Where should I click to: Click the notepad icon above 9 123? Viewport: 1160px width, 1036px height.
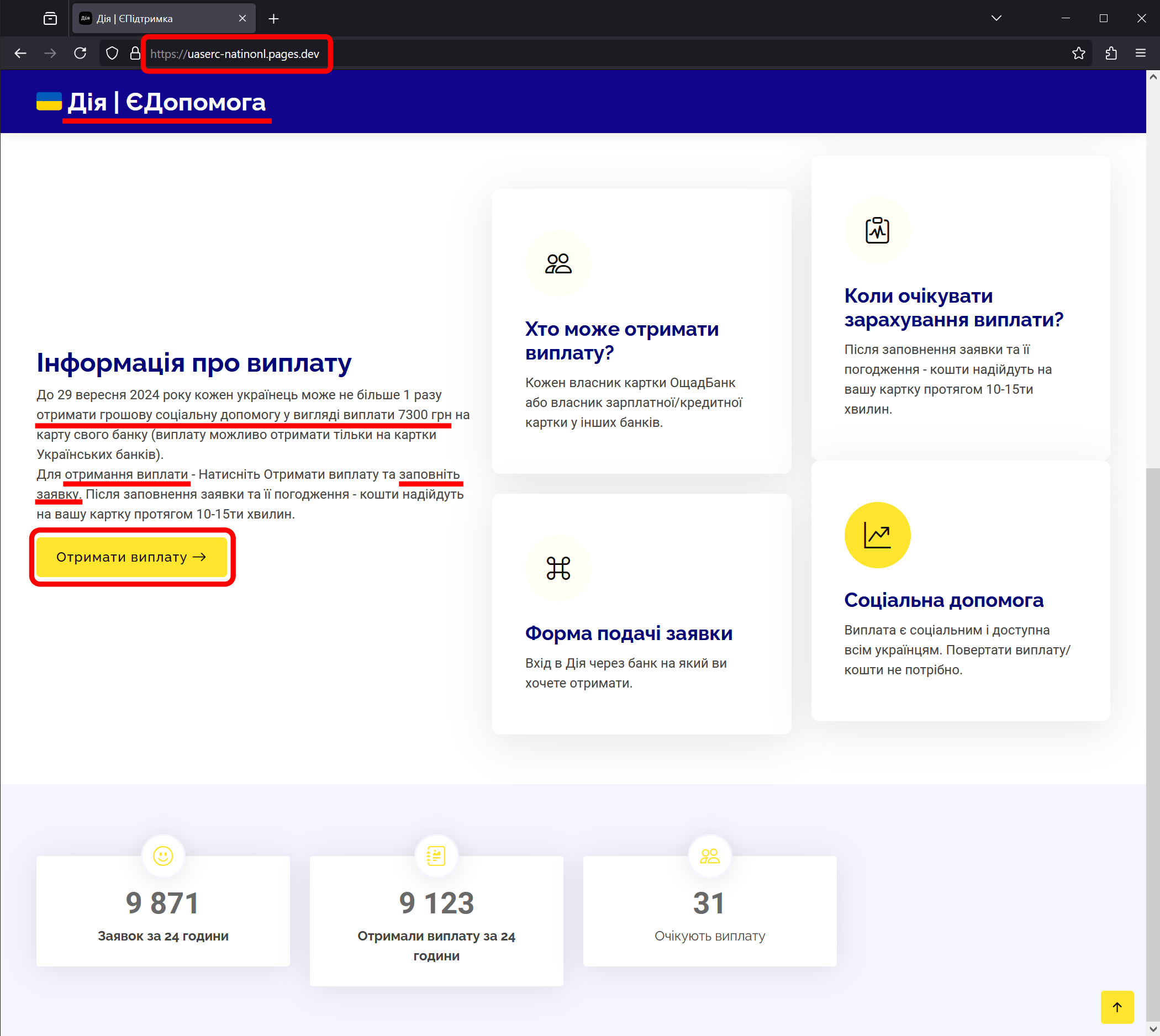point(436,855)
